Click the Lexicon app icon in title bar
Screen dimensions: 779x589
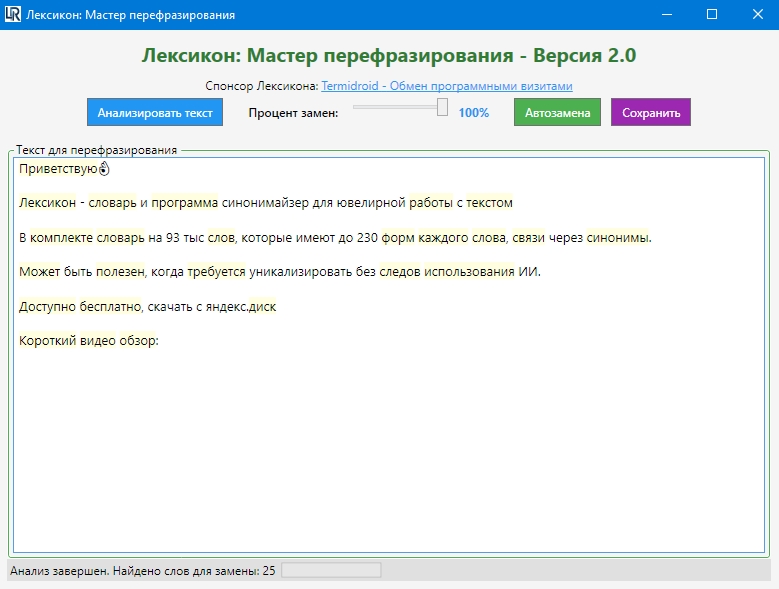click(x=13, y=15)
